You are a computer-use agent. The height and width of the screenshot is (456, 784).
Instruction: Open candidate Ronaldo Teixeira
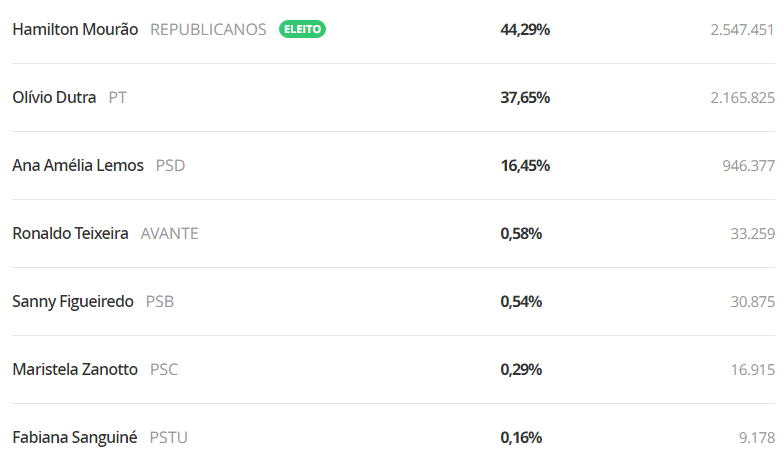pyautogui.click(x=70, y=234)
